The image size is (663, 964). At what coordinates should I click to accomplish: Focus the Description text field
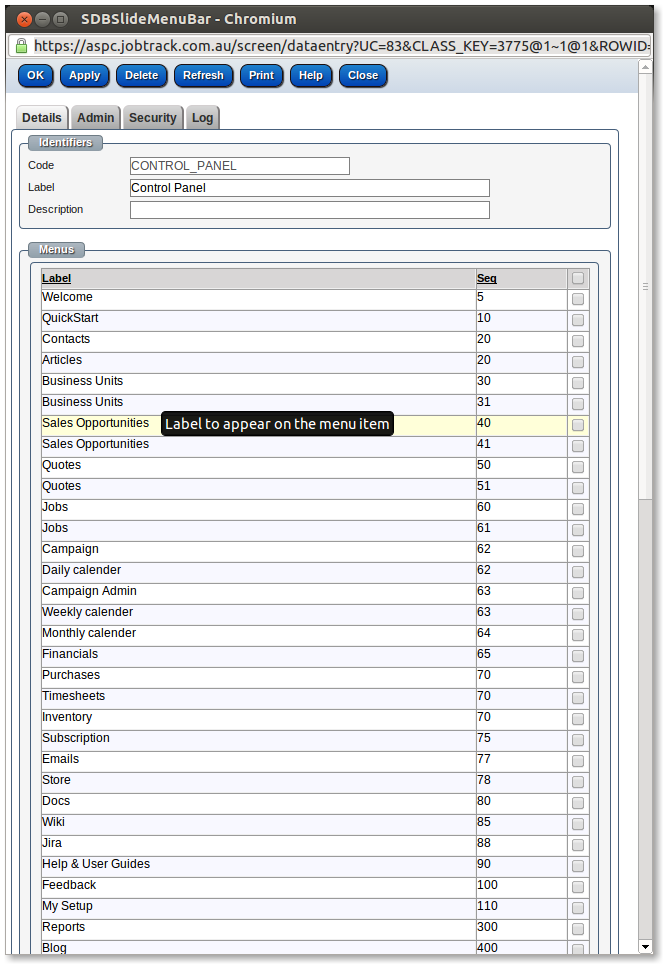tap(309, 210)
